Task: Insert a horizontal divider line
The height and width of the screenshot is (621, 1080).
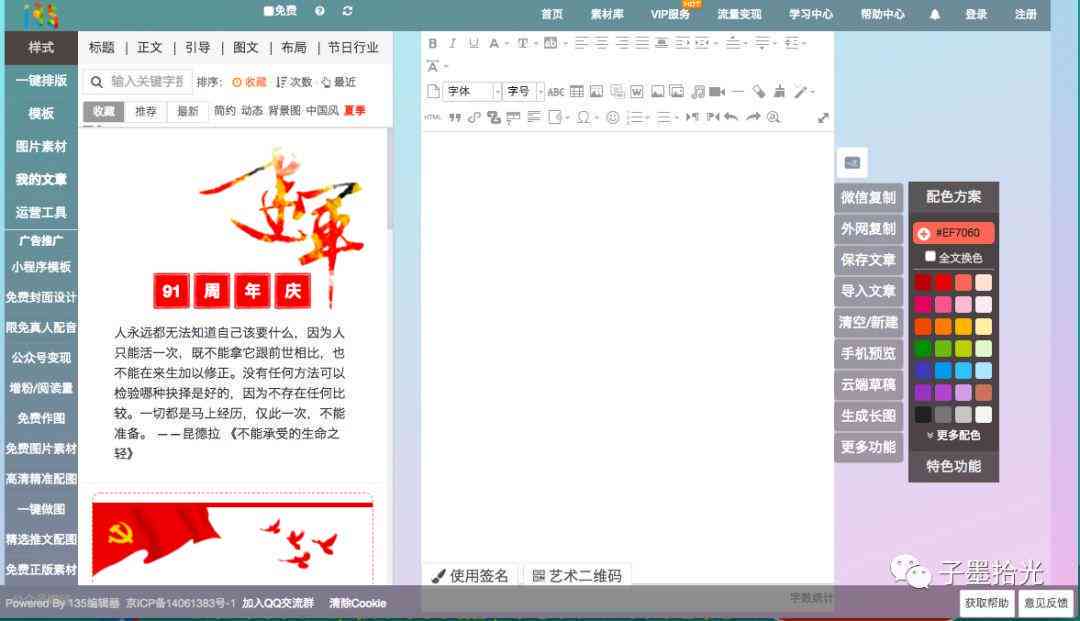Action: (x=738, y=91)
